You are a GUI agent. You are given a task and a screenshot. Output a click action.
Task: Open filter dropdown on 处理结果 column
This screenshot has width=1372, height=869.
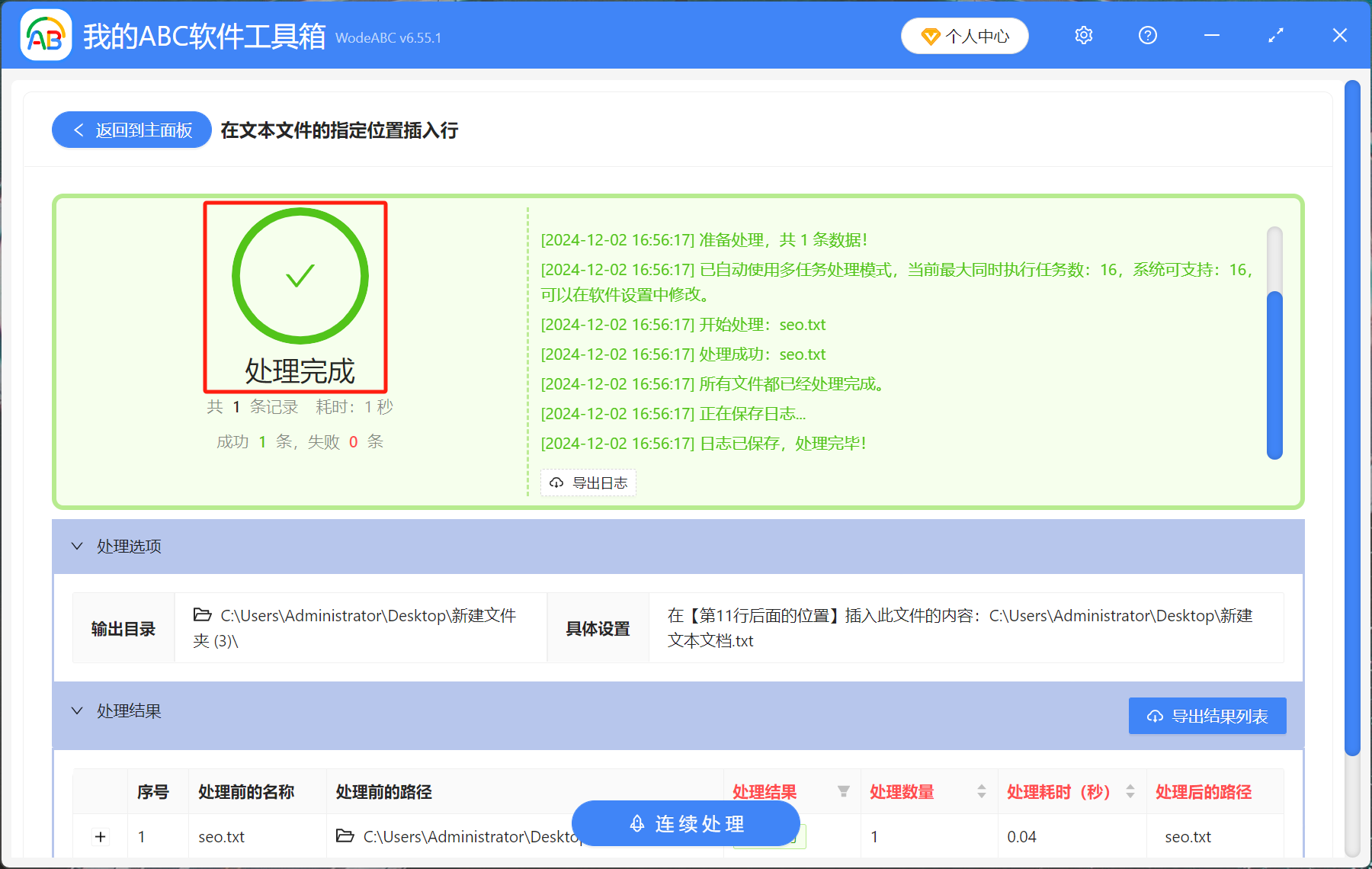click(844, 792)
